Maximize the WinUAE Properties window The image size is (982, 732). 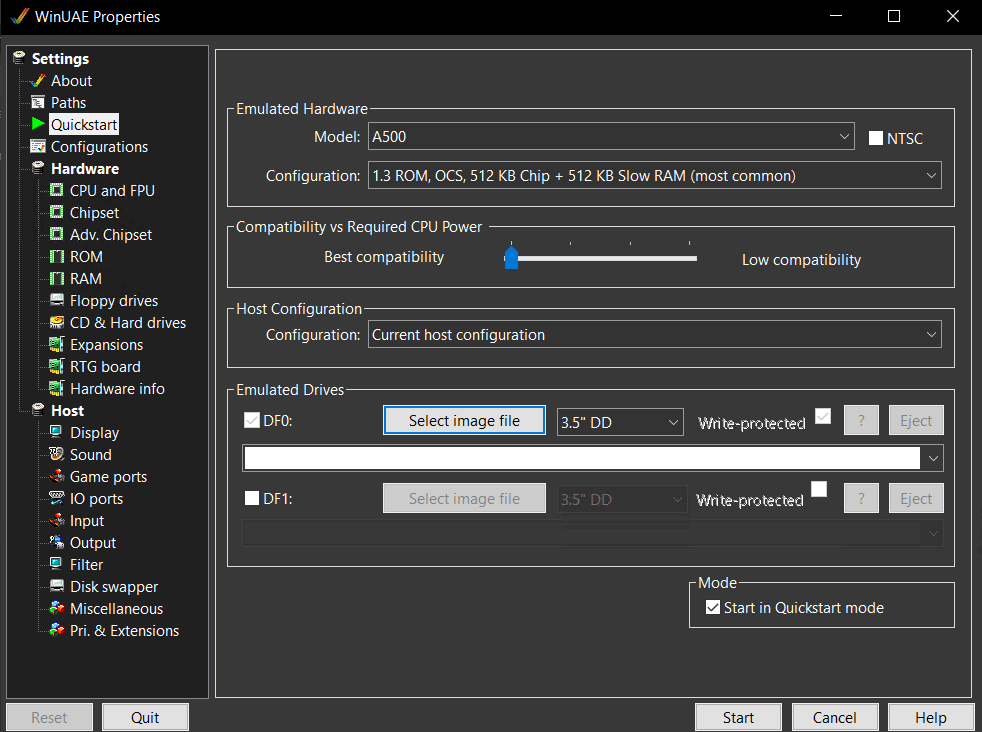(894, 16)
